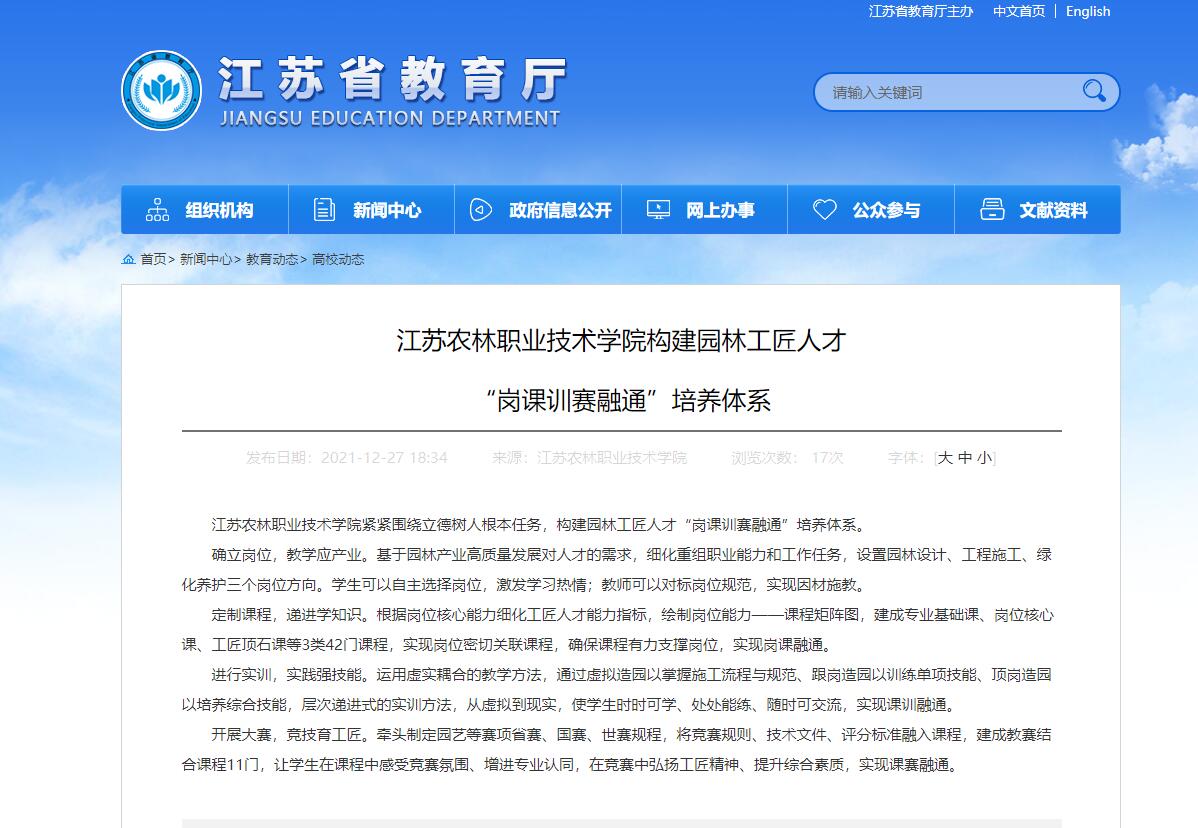Click the subtitle “岗课训赛融通”培养体系
This screenshot has width=1198, height=828.
[x=628, y=400]
